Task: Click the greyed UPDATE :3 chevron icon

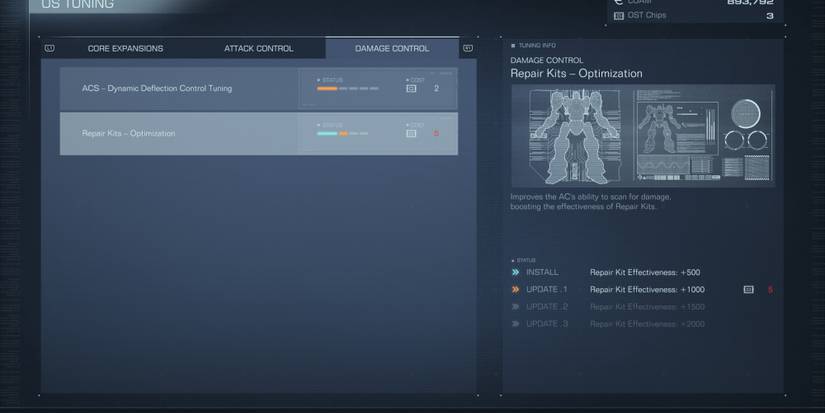Action: [516, 324]
